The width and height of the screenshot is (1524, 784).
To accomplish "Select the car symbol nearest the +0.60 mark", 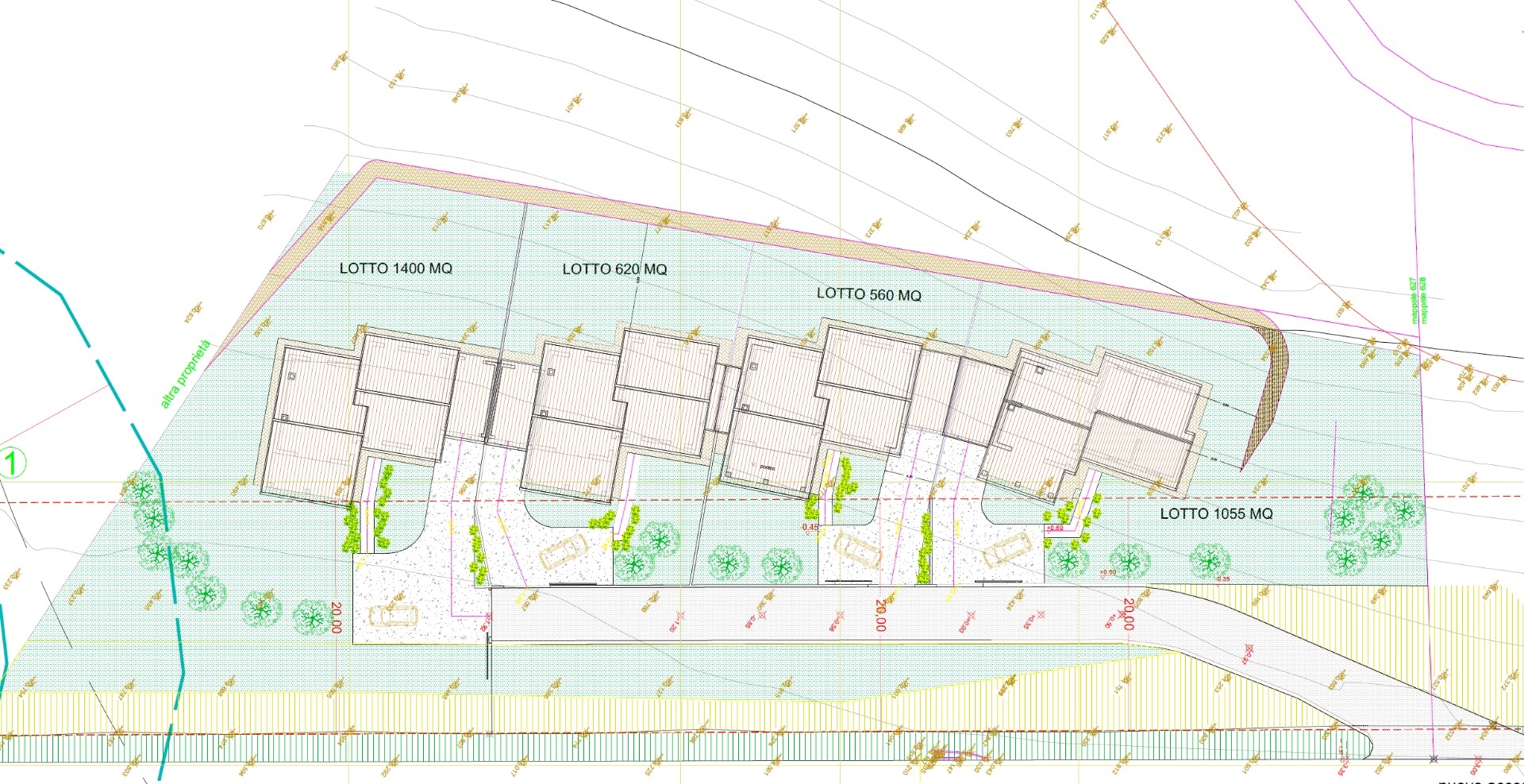I will click(x=1006, y=549).
